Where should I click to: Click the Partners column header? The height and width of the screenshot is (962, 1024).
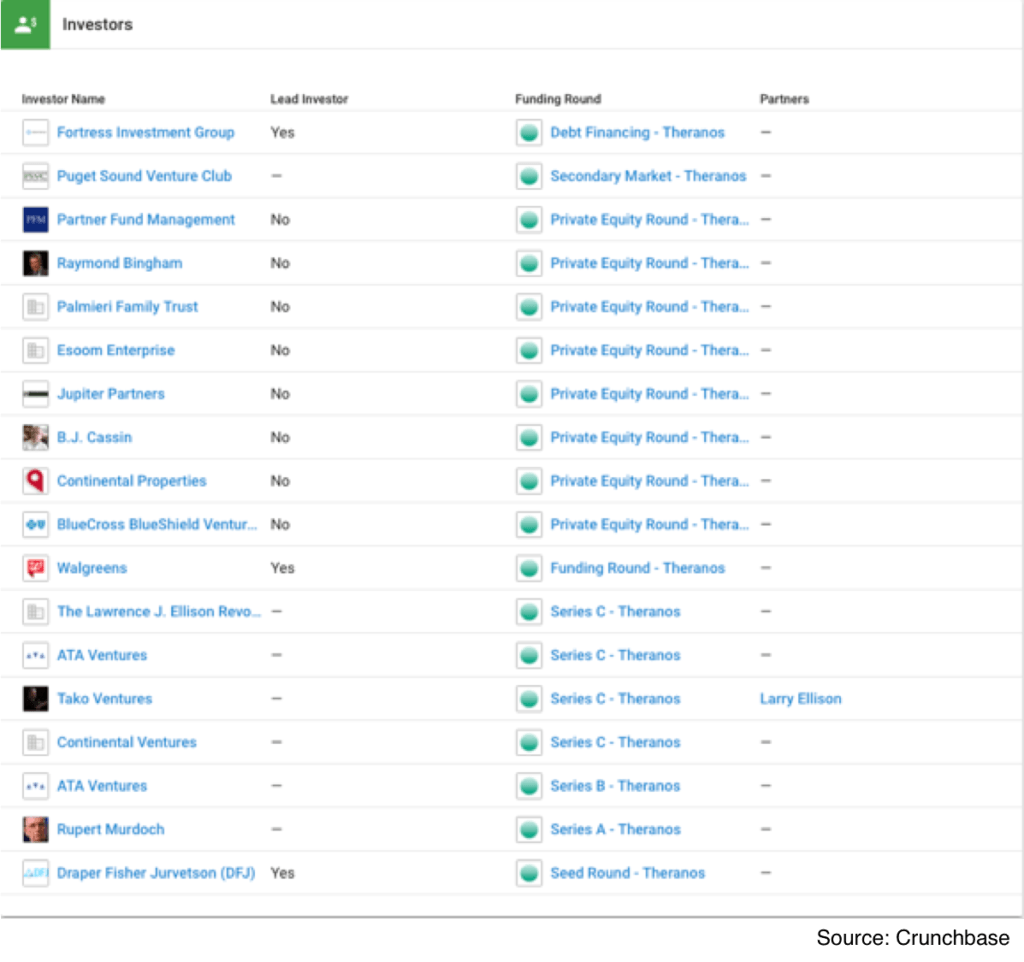coord(784,99)
